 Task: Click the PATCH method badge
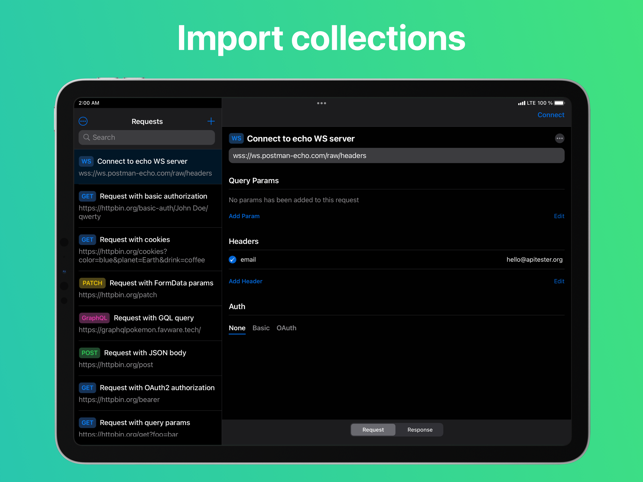point(92,283)
